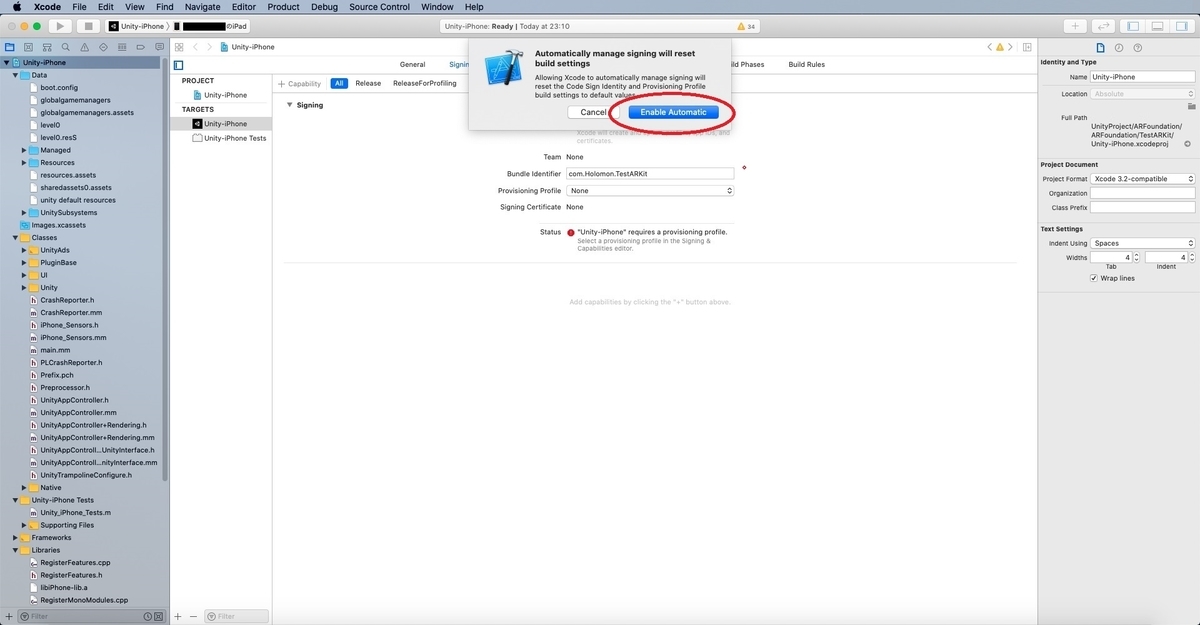Image resolution: width=1200 pixels, height=625 pixels.
Task: Open the Indent Using dropdown
Action: [1143, 243]
